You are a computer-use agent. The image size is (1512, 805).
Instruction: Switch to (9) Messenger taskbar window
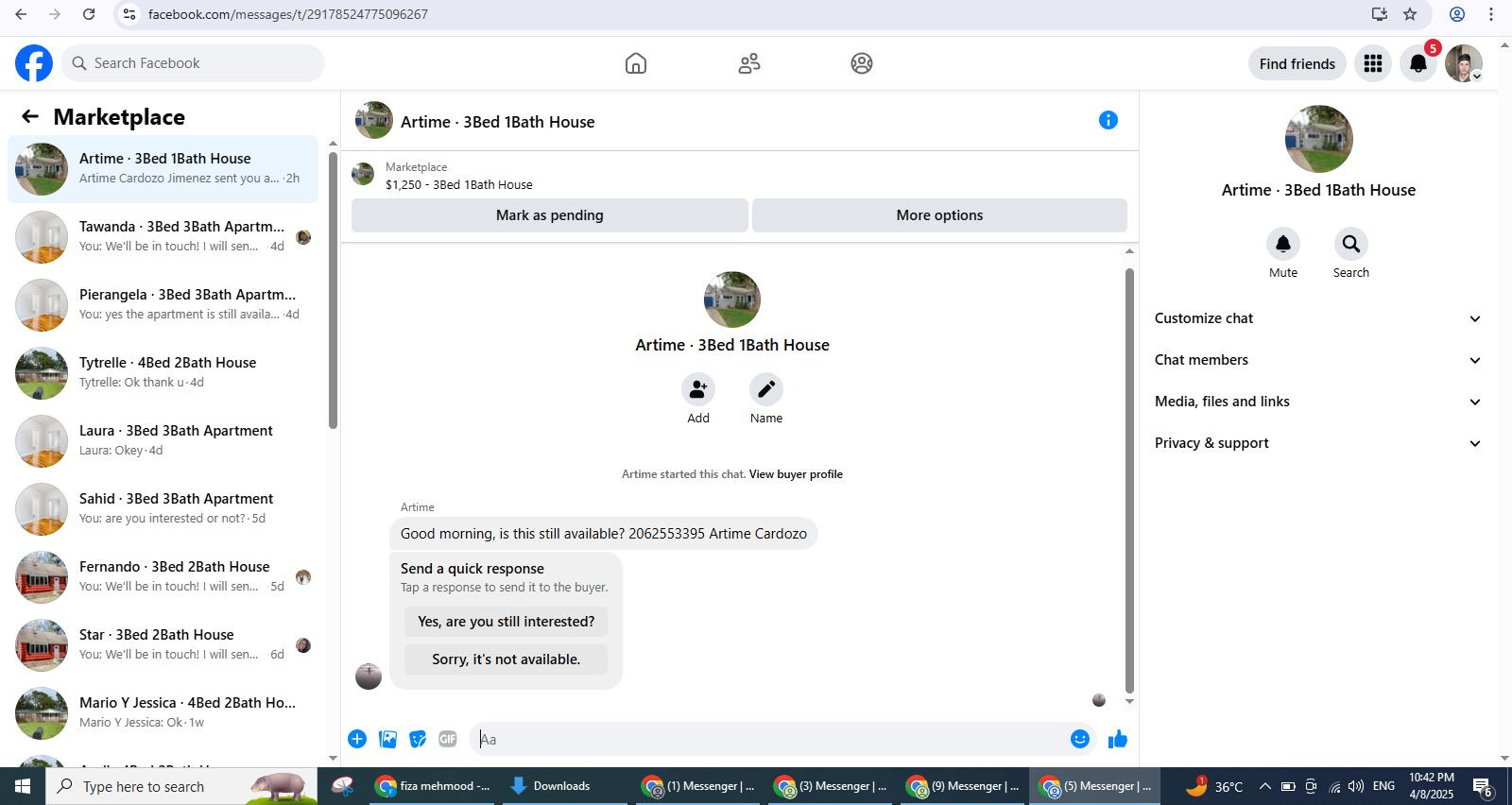[x=962, y=786]
